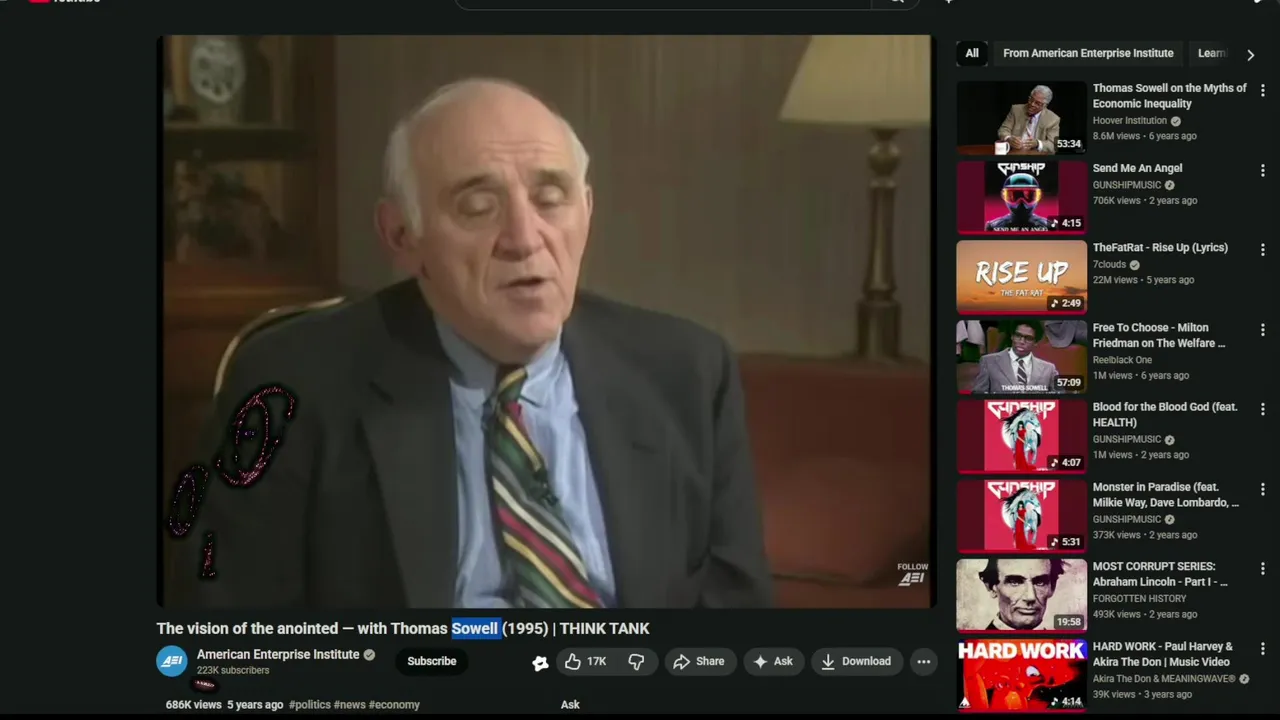The image size is (1280, 720).
Task: Click Free To Choose Milton Friedman title
Action: pyautogui.click(x=1158, y=335)
